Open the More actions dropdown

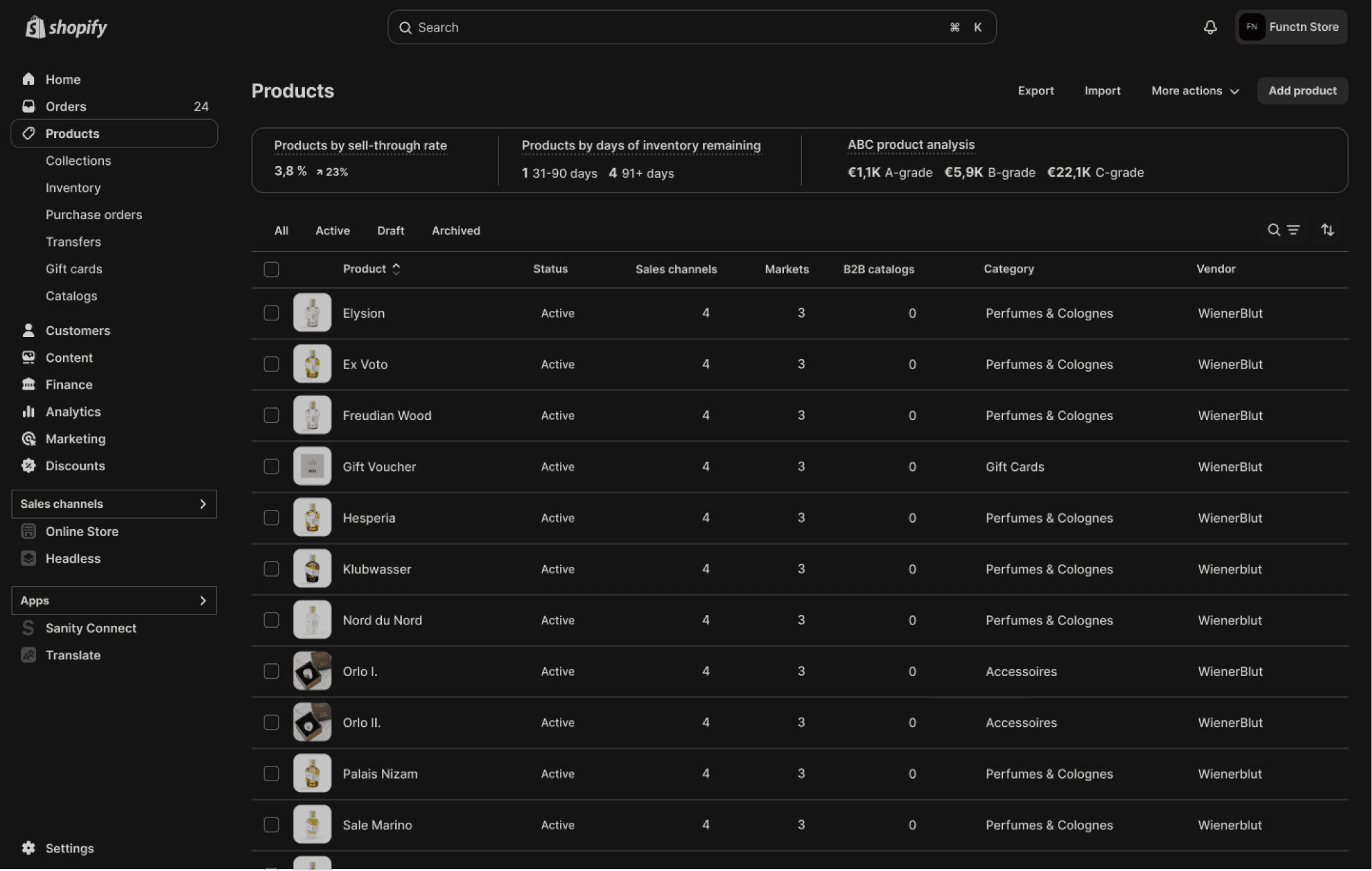[1194, 90]
